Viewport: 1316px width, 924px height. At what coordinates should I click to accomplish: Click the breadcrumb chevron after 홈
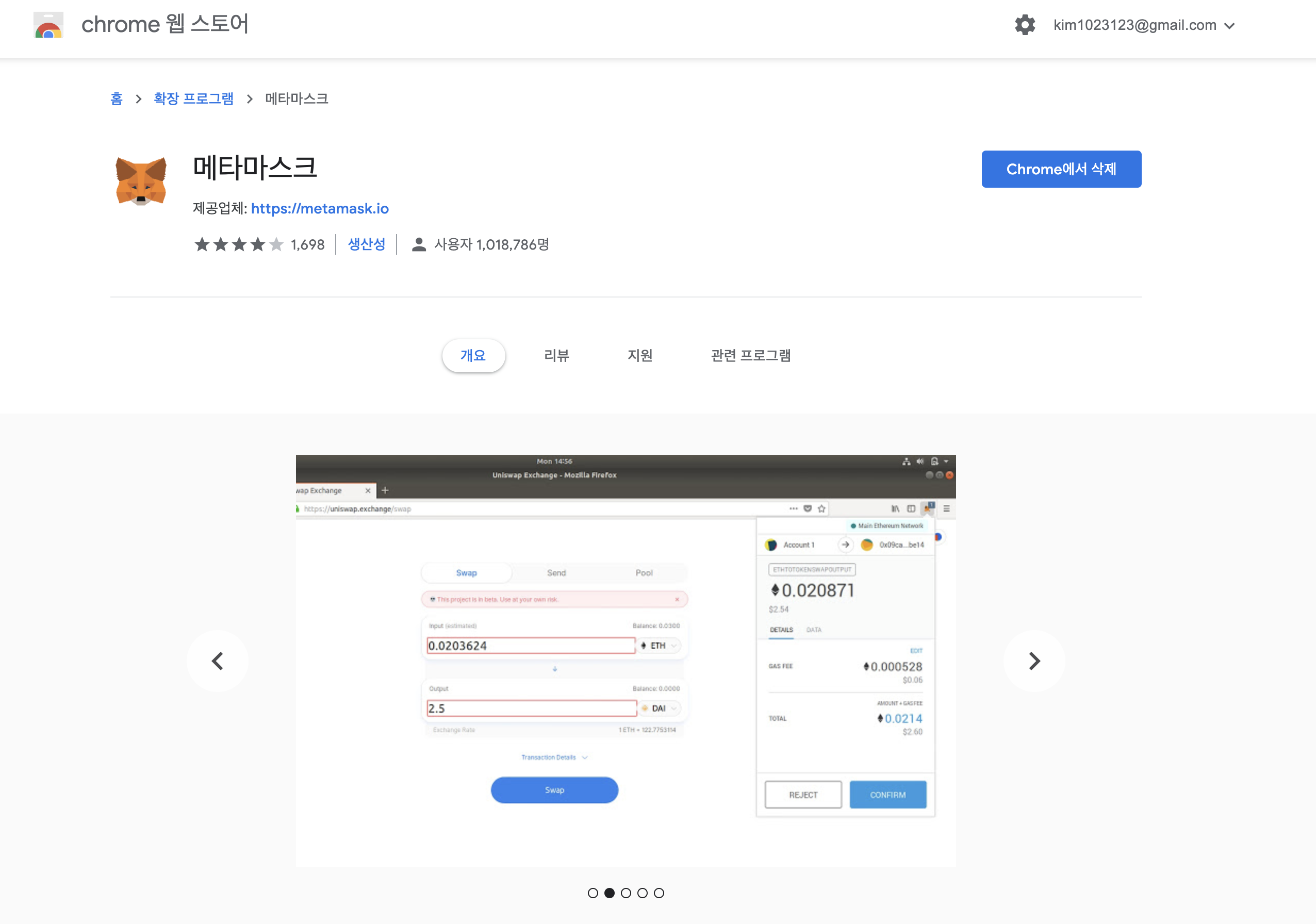tap(138, 99)
